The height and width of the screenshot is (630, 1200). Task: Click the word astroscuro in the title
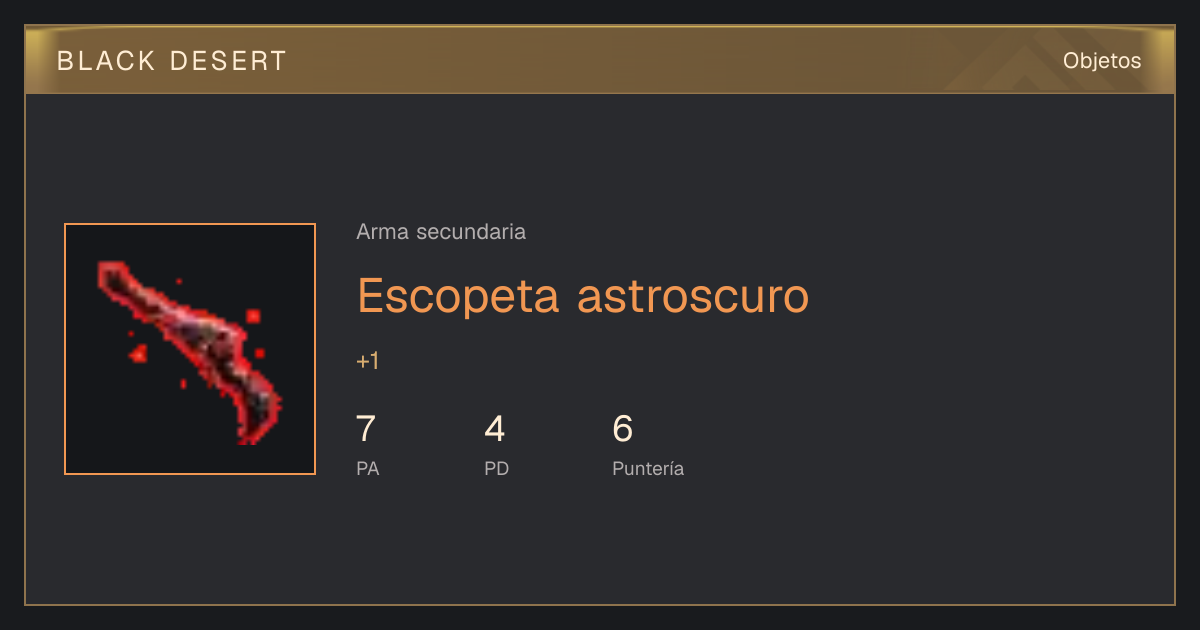point(694,297)
